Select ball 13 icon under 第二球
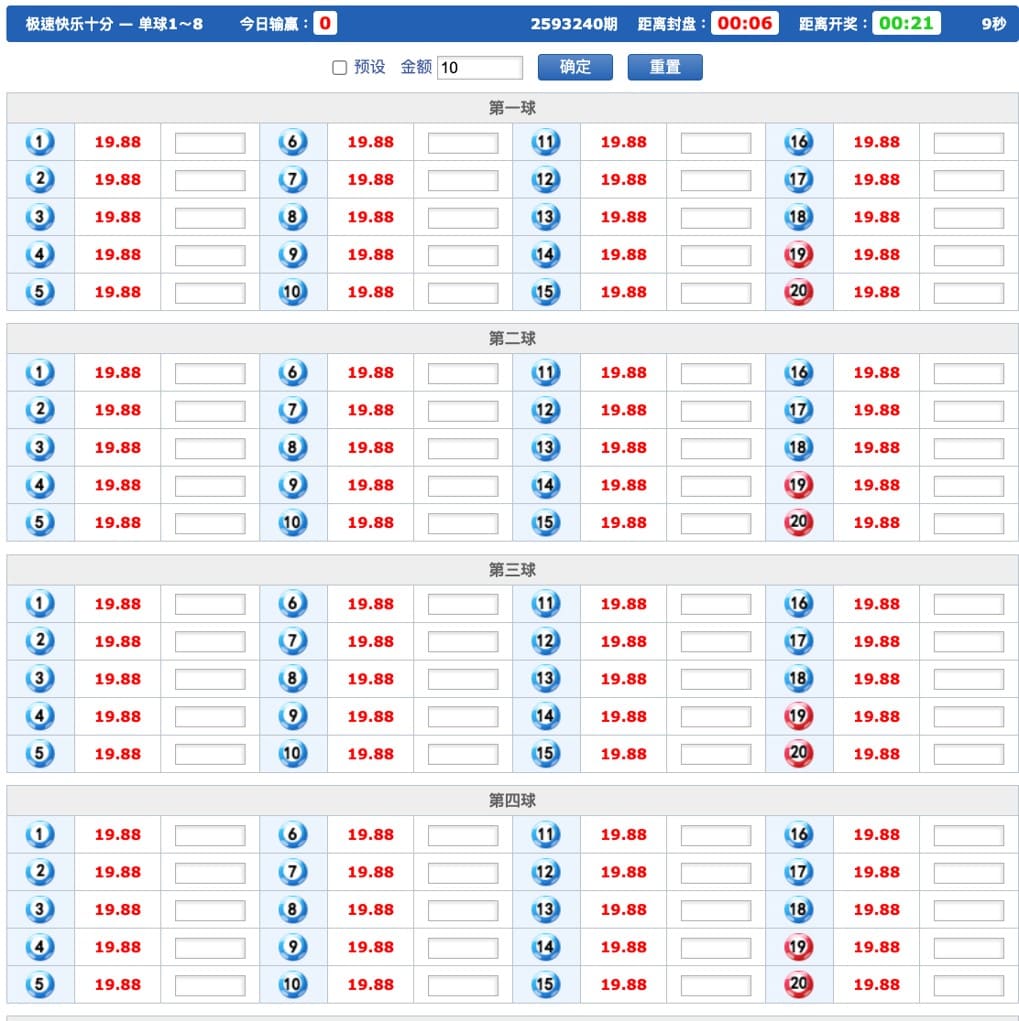 tap(546, 447)
